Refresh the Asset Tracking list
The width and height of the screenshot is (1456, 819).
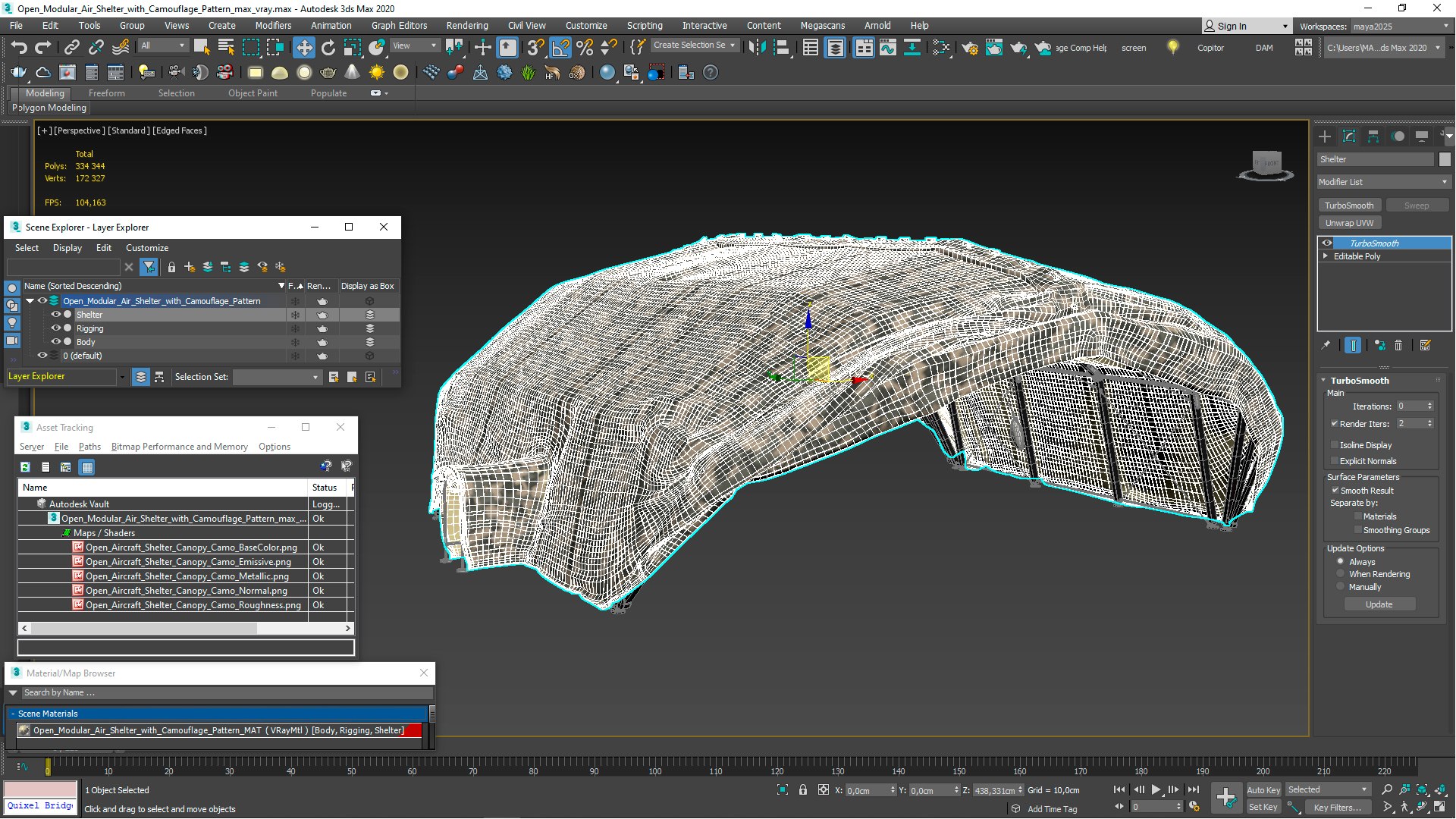[25, 467]
